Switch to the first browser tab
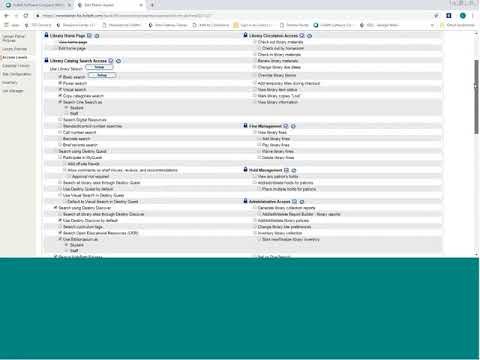The height and width of the screenshot is (360, 480). click(37, 5)
